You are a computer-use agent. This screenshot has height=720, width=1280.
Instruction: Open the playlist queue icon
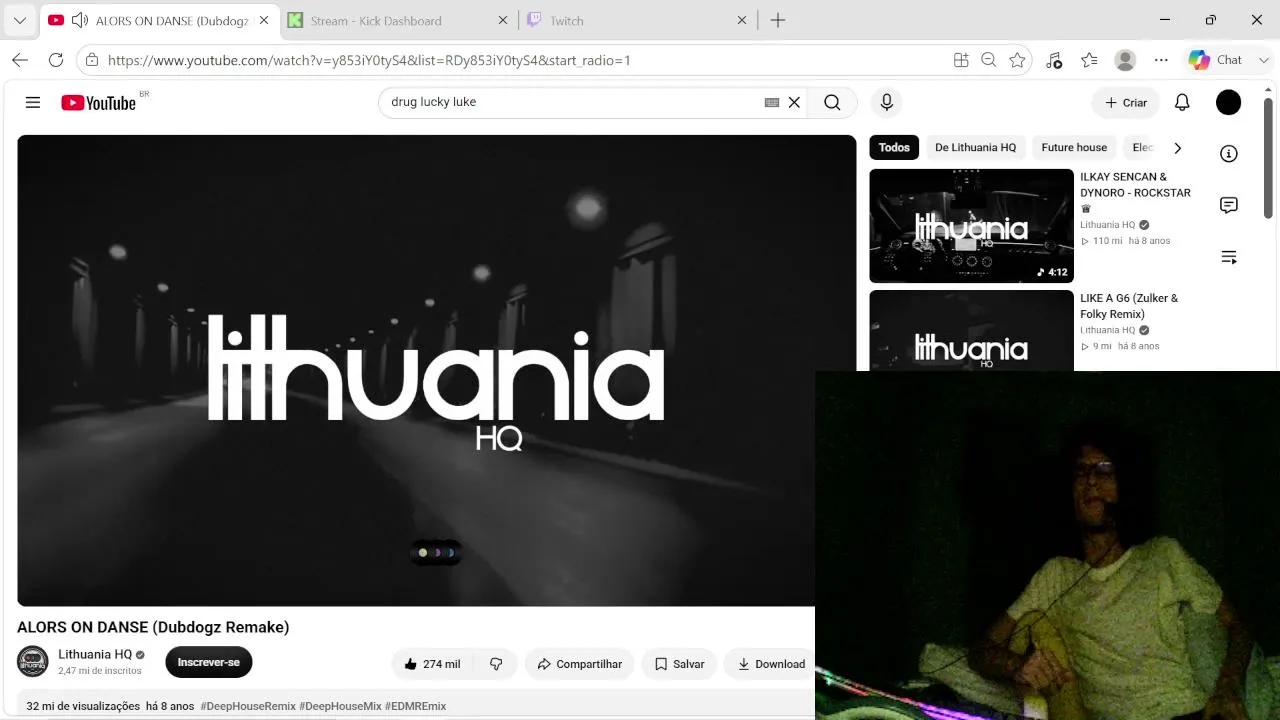pos(1229,257)
